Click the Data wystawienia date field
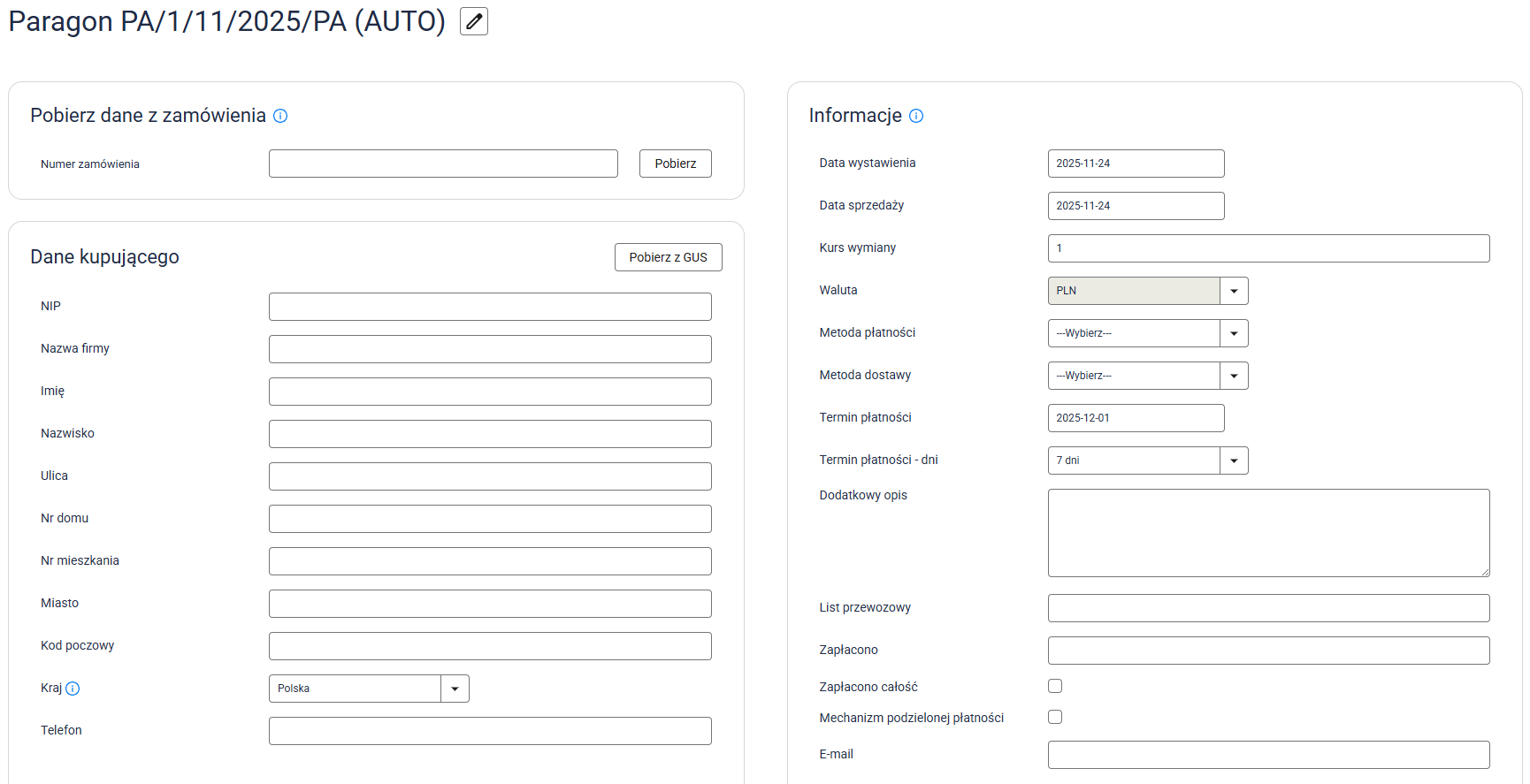The height and width of the screenshot is (784, 1530). point(1136,164)
